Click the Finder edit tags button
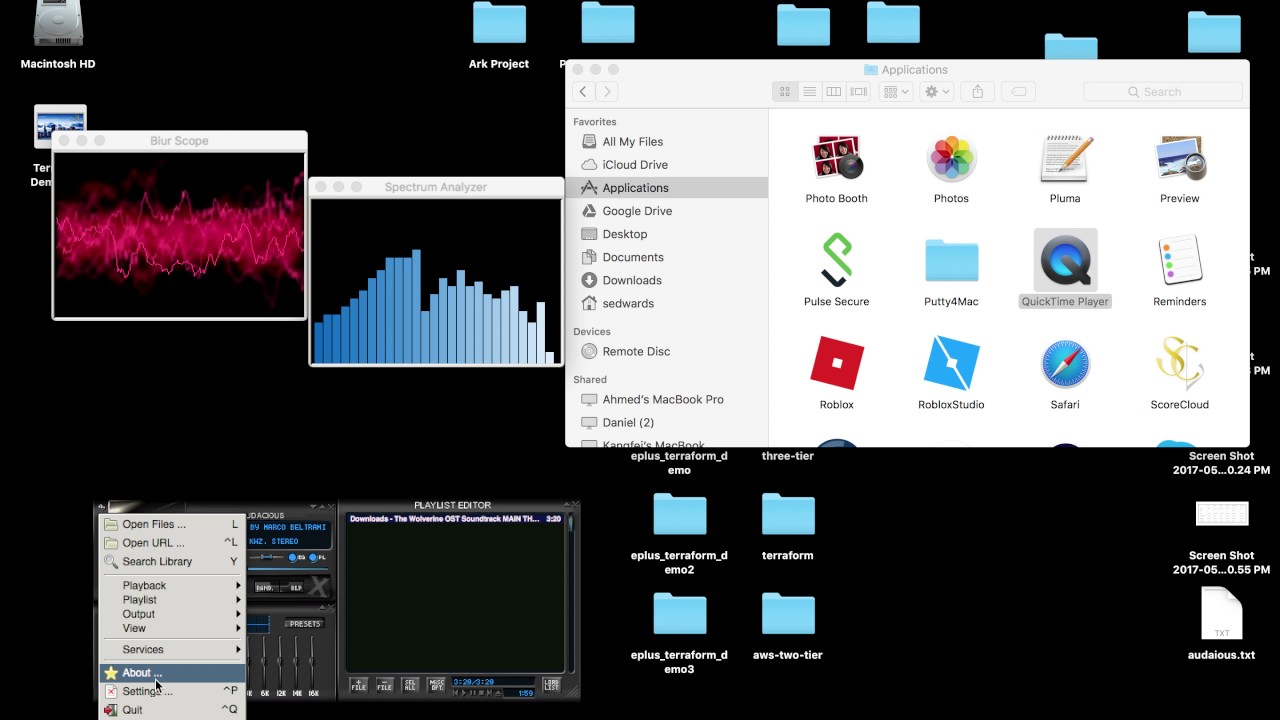The width and height of the screenshot is (1280, 720). click(1019, 91)
